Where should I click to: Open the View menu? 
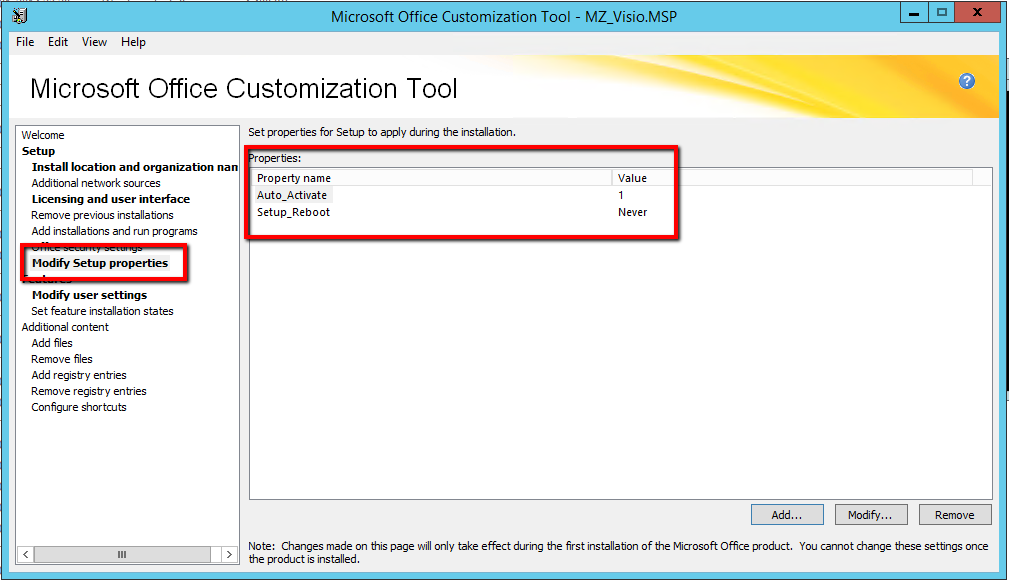click(x=94, y=42)
